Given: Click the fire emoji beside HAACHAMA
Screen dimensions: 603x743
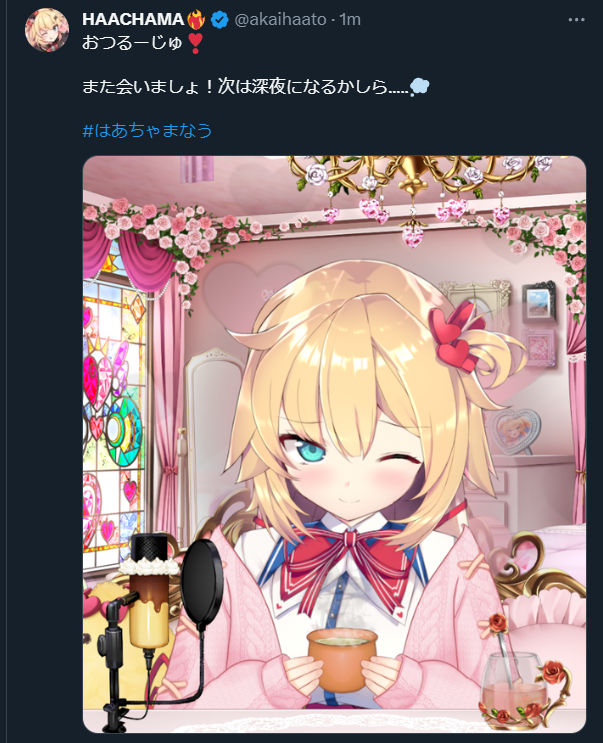Looking at the screenshot, I should pos(196,19).
